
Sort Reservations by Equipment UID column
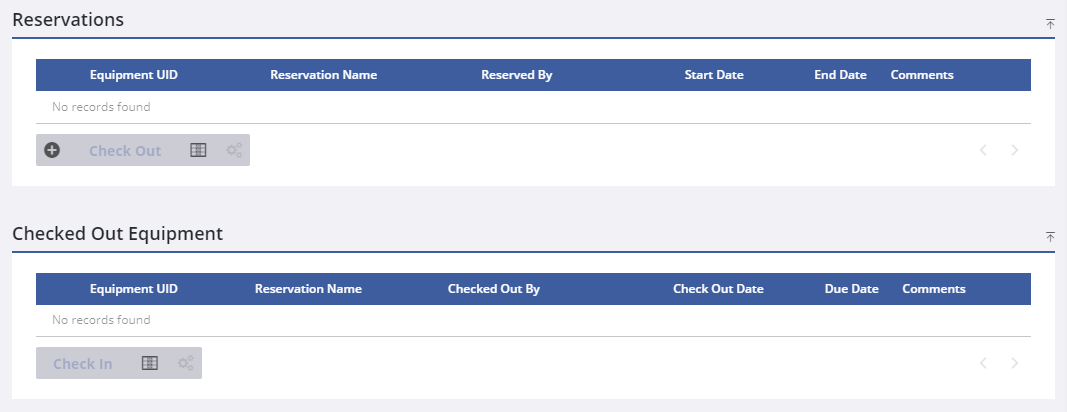tap(134, 75)
